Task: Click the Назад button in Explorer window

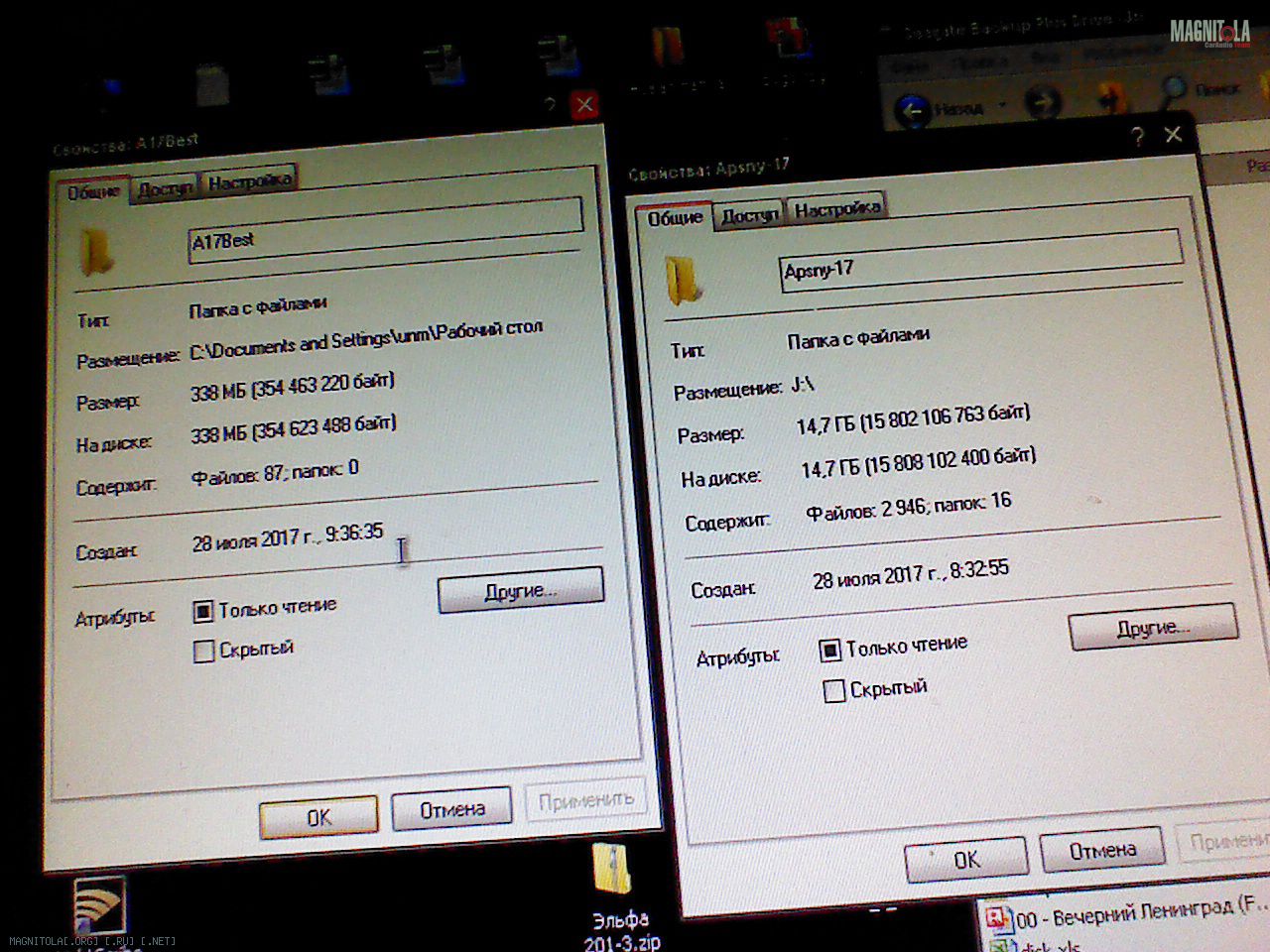Action: [x=941, y=107]
